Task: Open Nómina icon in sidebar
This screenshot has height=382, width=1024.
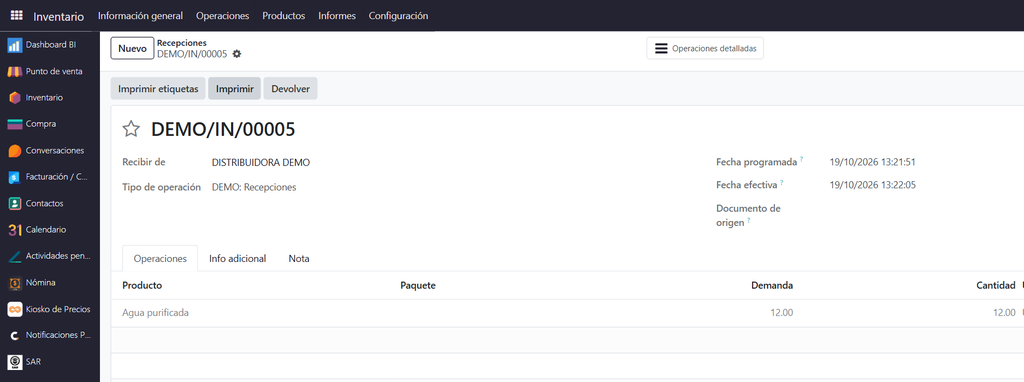Action: click(14, 283)
